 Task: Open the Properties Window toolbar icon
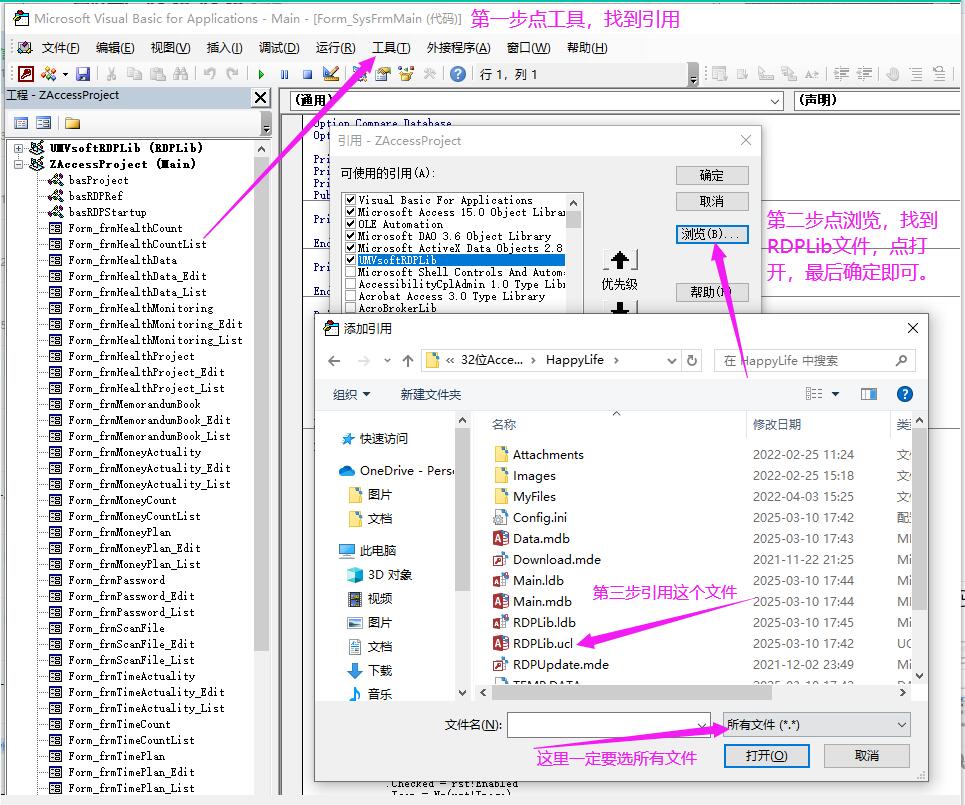point(383,74)
